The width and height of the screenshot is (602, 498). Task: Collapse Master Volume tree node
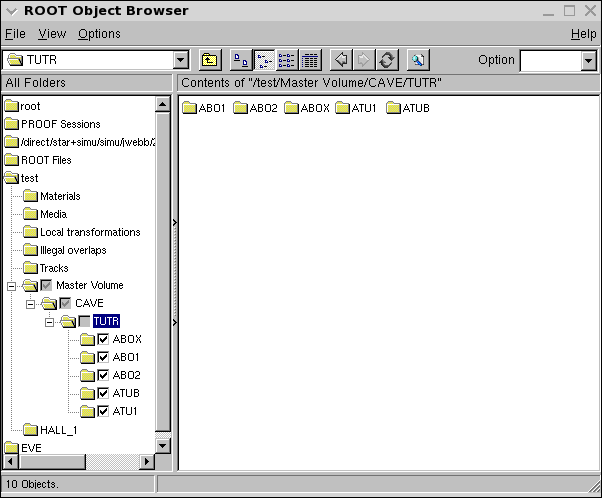pyautogui.click(x=12, y=286)
